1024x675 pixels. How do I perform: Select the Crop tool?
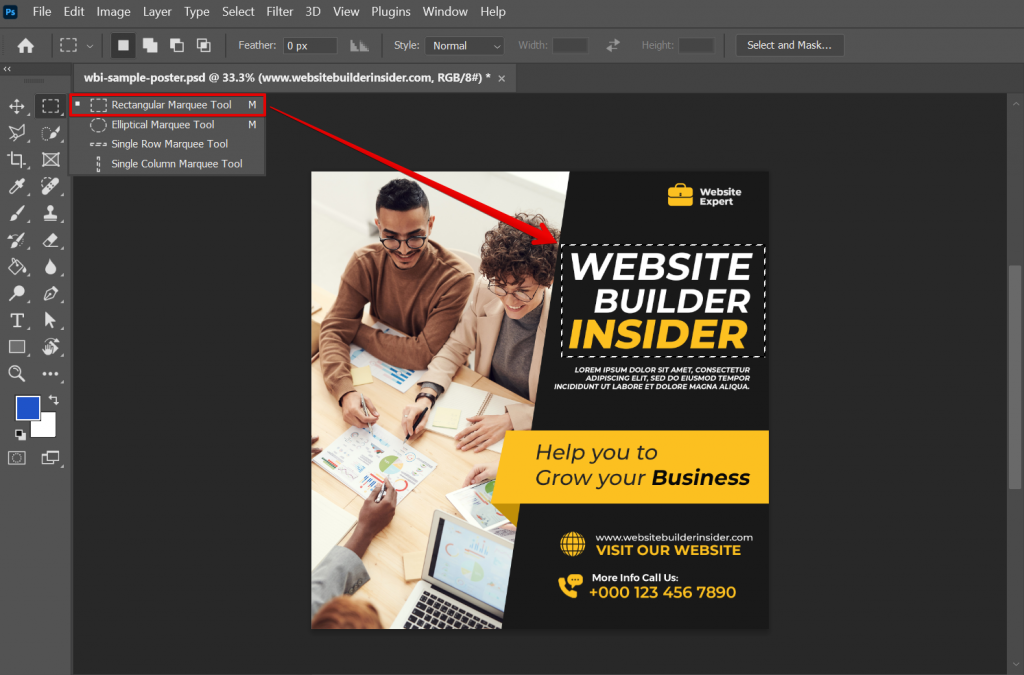[16, 159]
